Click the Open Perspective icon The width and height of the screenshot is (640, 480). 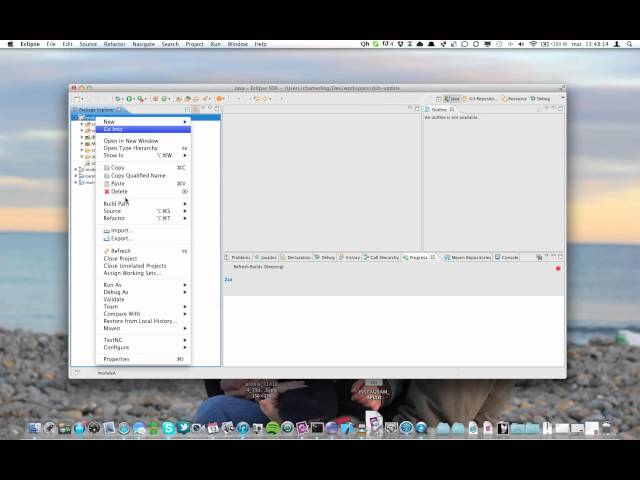click(438, 99)
